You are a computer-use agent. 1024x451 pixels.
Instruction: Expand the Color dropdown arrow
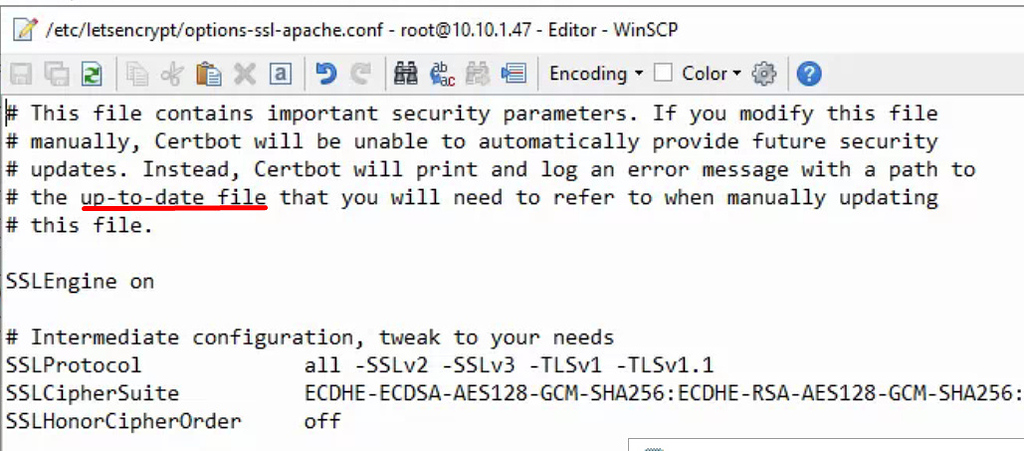click(737, 74)
